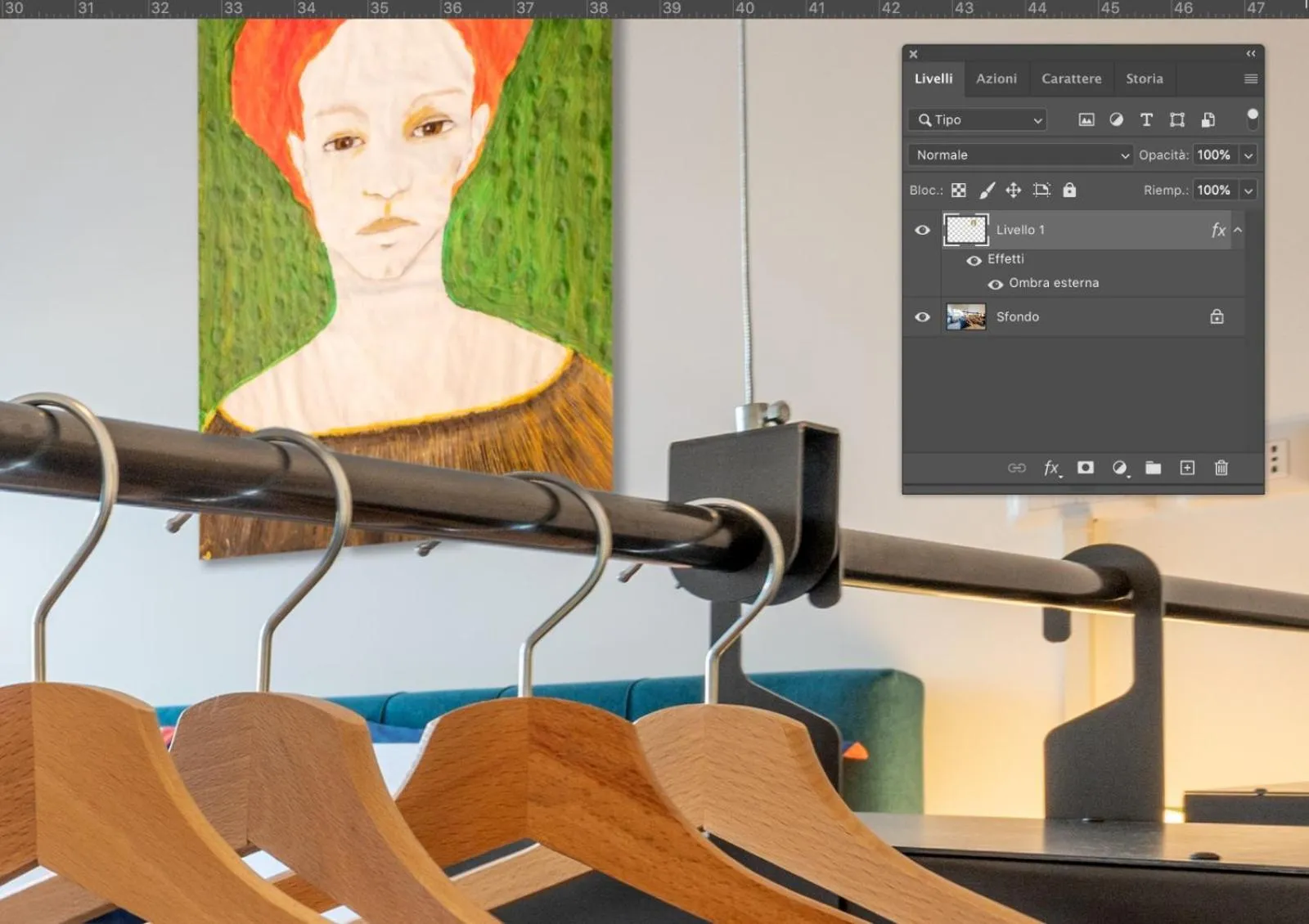Hide the Livello 1 layer
The height and width of the screenshot is (924, 1309).
tap(922, 231)
